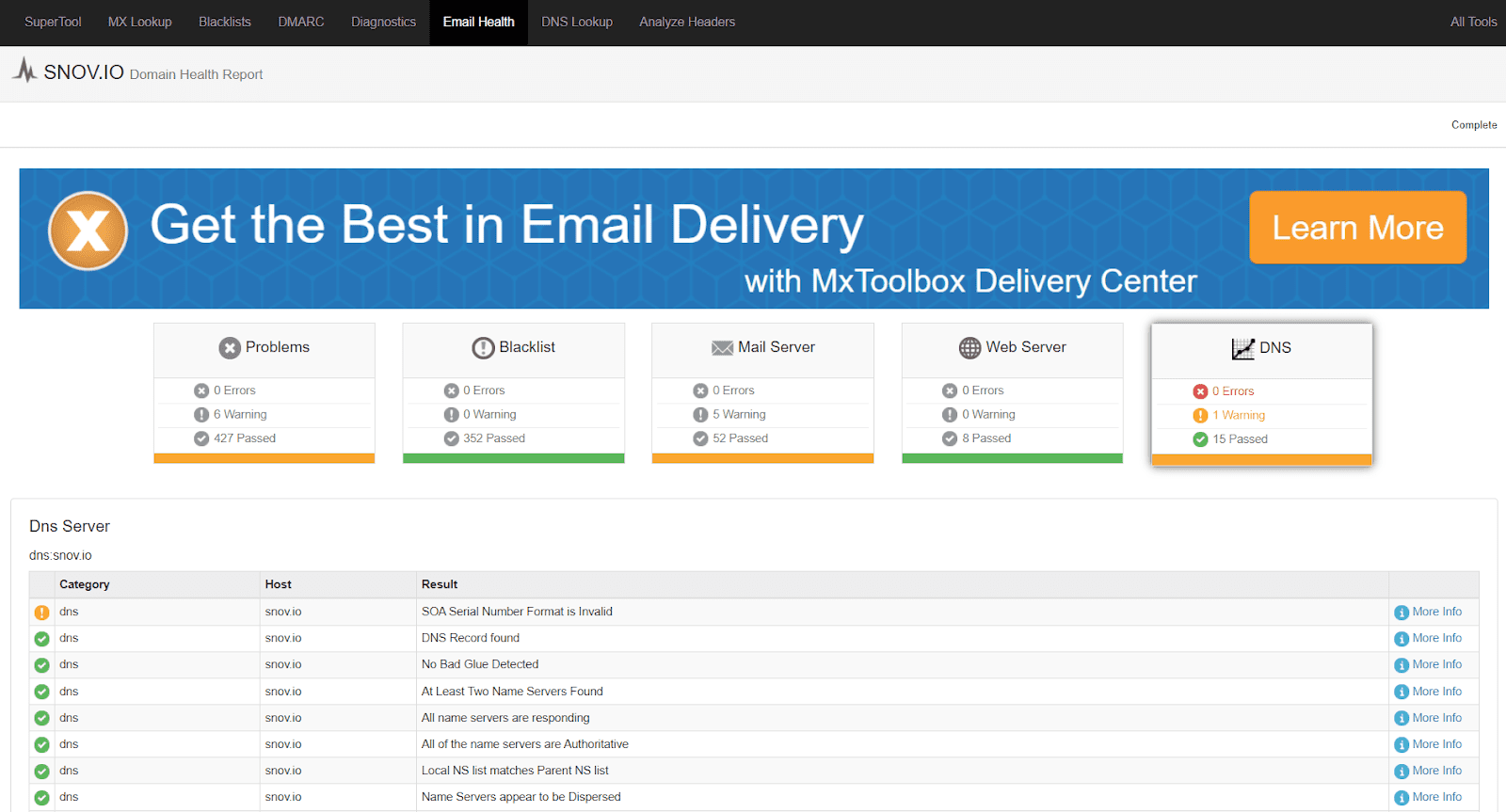Open the MX Lookup tab
Image resolution: width=1506 pixels, height=812 pixels.
pos(139,22)
